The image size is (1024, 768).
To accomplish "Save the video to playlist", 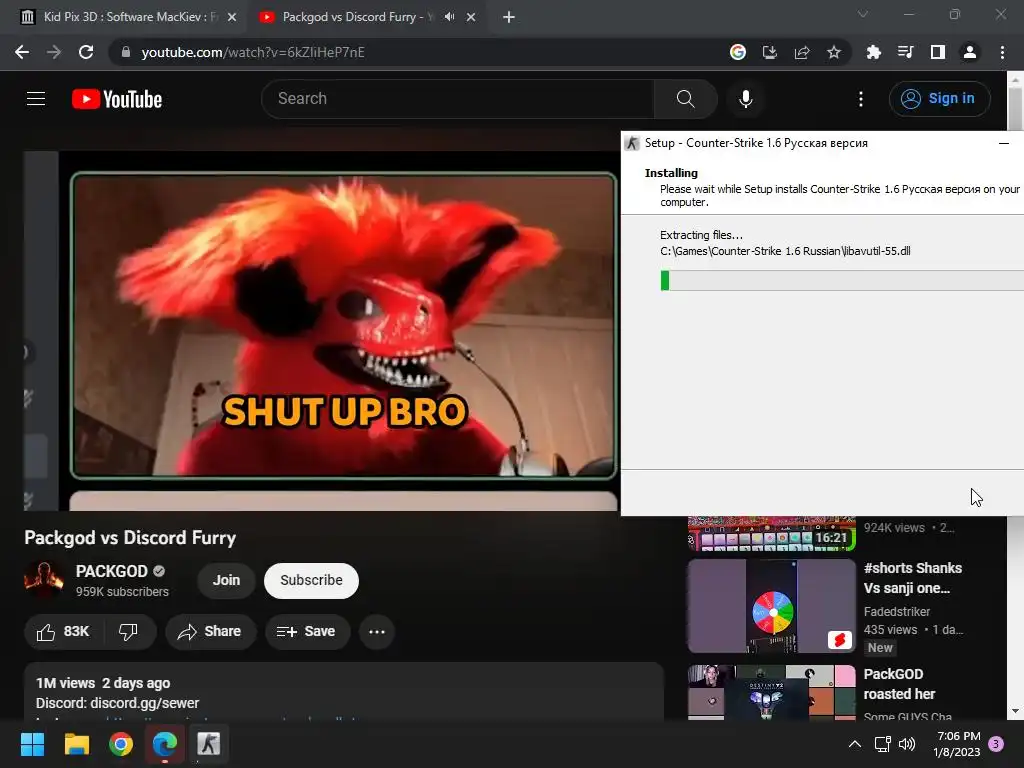I will (x=307, y=632).
